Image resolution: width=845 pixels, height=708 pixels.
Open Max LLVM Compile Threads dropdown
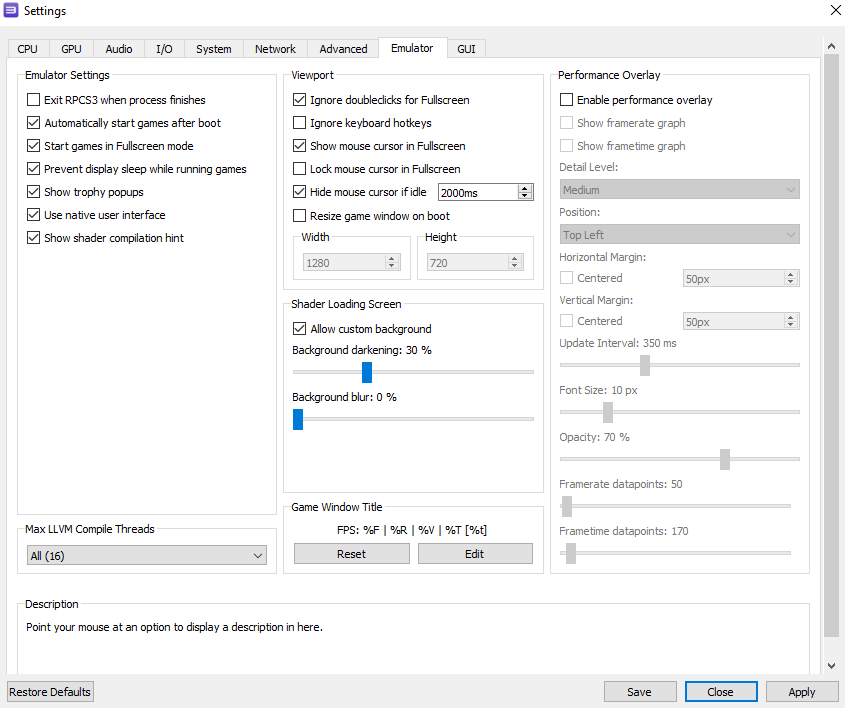pyautogui.click(x=147, y=556)
